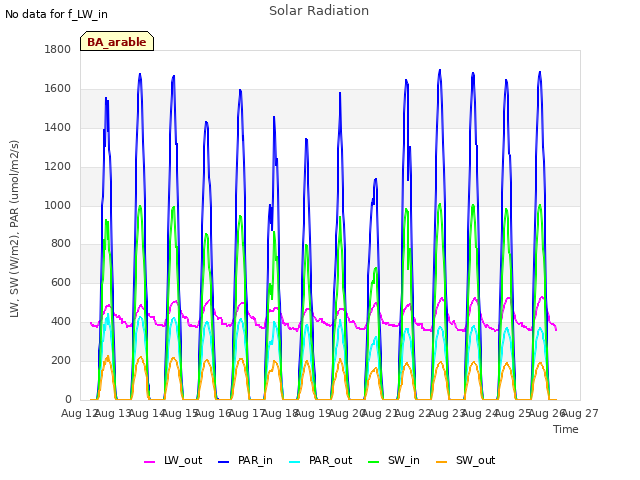
Task: Click the LW_out legend label
Action: [183, 460]
